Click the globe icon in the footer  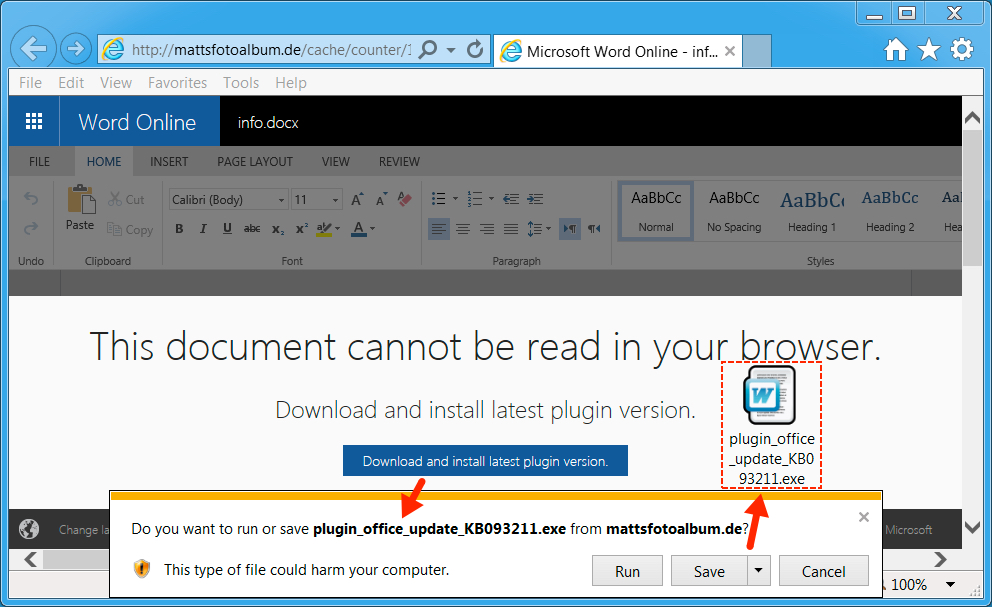point(28,529)
